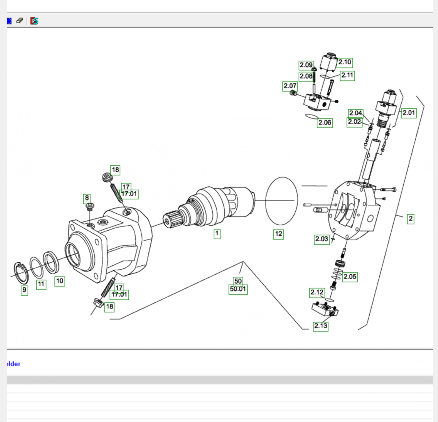Screen dimensions: 438x422
Task: Select part label 2.09
Action: pyautogui.click(x=306, y=65)
